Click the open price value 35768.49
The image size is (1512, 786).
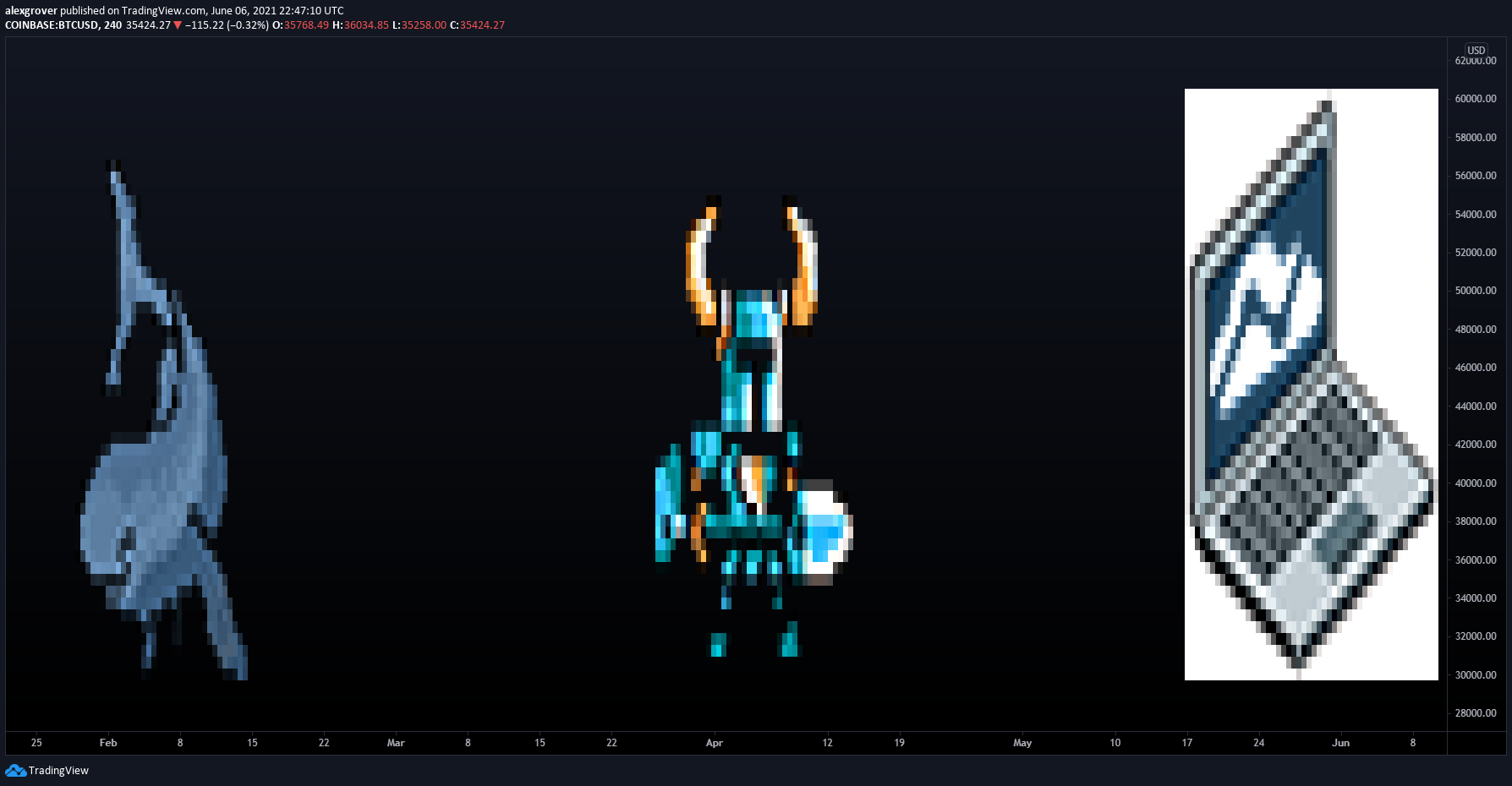click(306, 25)
